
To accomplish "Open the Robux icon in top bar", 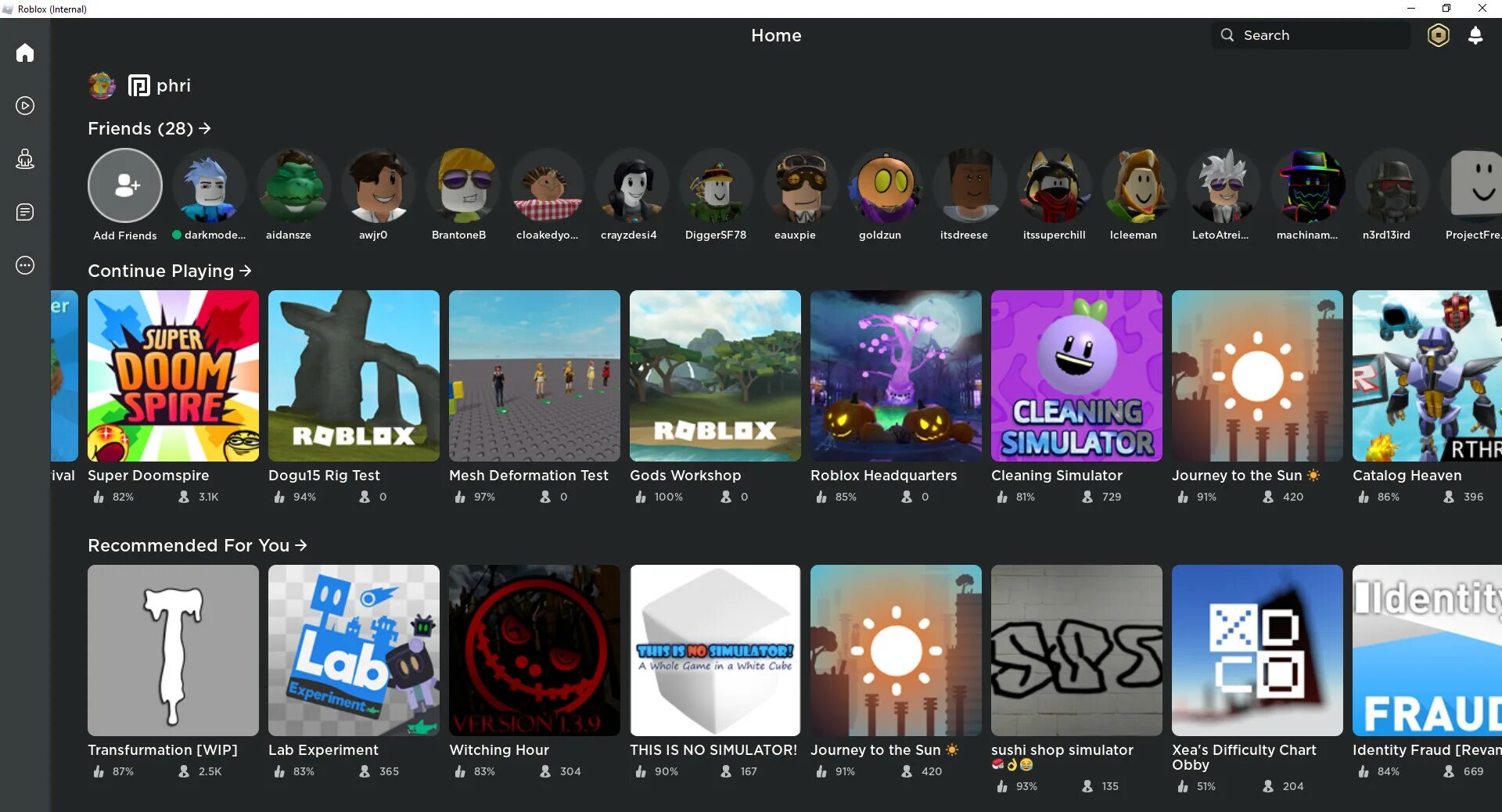I will [x=1438, y=35].
